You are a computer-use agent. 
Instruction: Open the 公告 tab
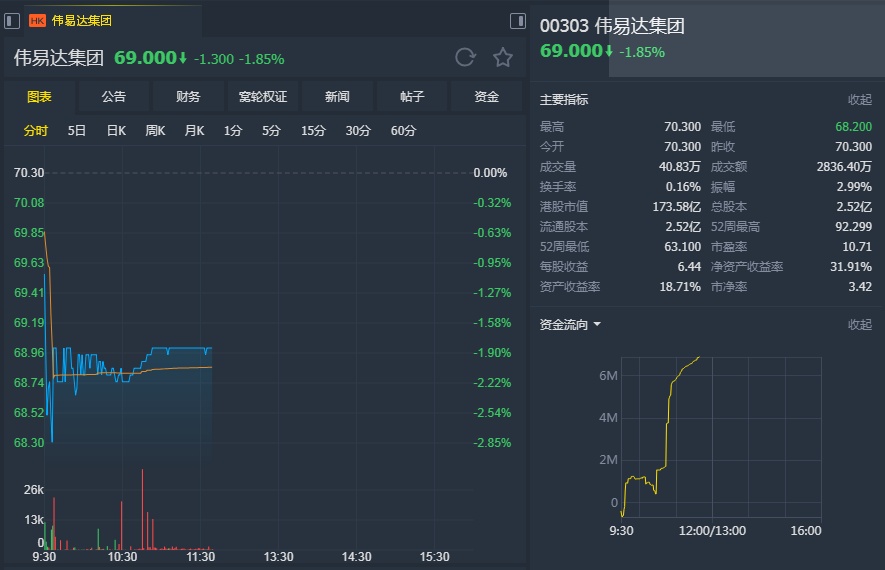tap(113, 97)
